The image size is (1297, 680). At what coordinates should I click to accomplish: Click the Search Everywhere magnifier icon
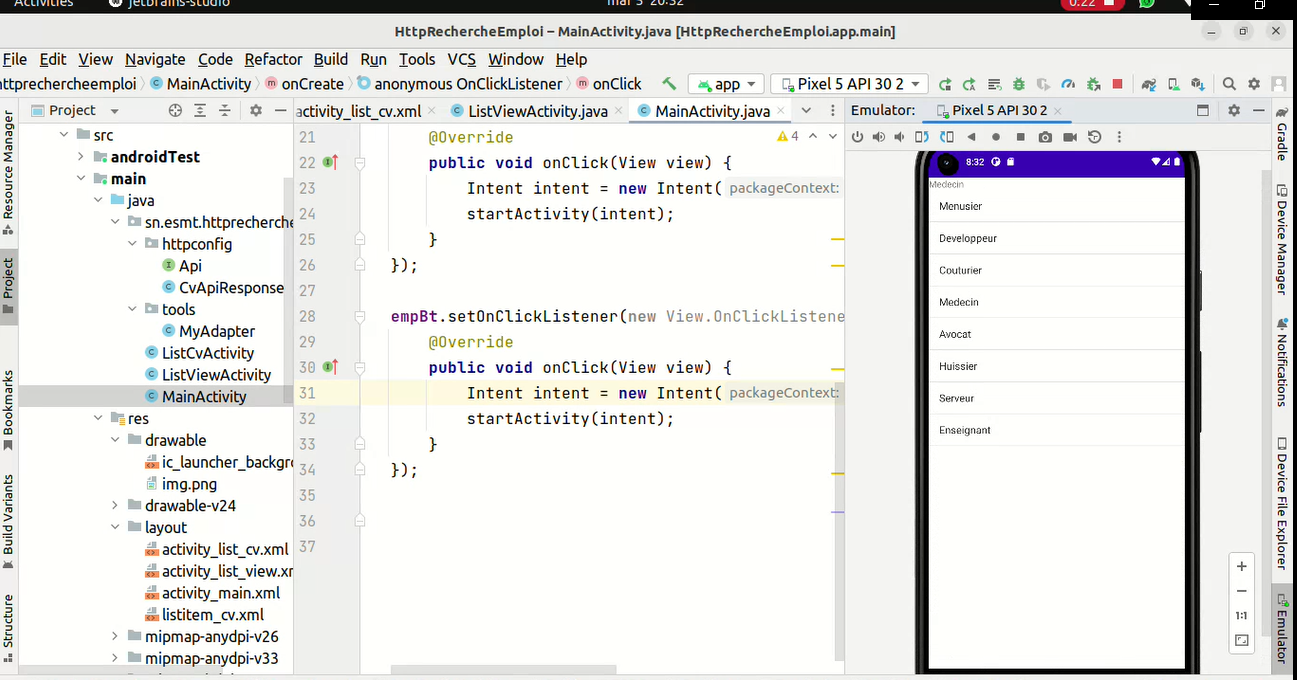click(1229, 84)
